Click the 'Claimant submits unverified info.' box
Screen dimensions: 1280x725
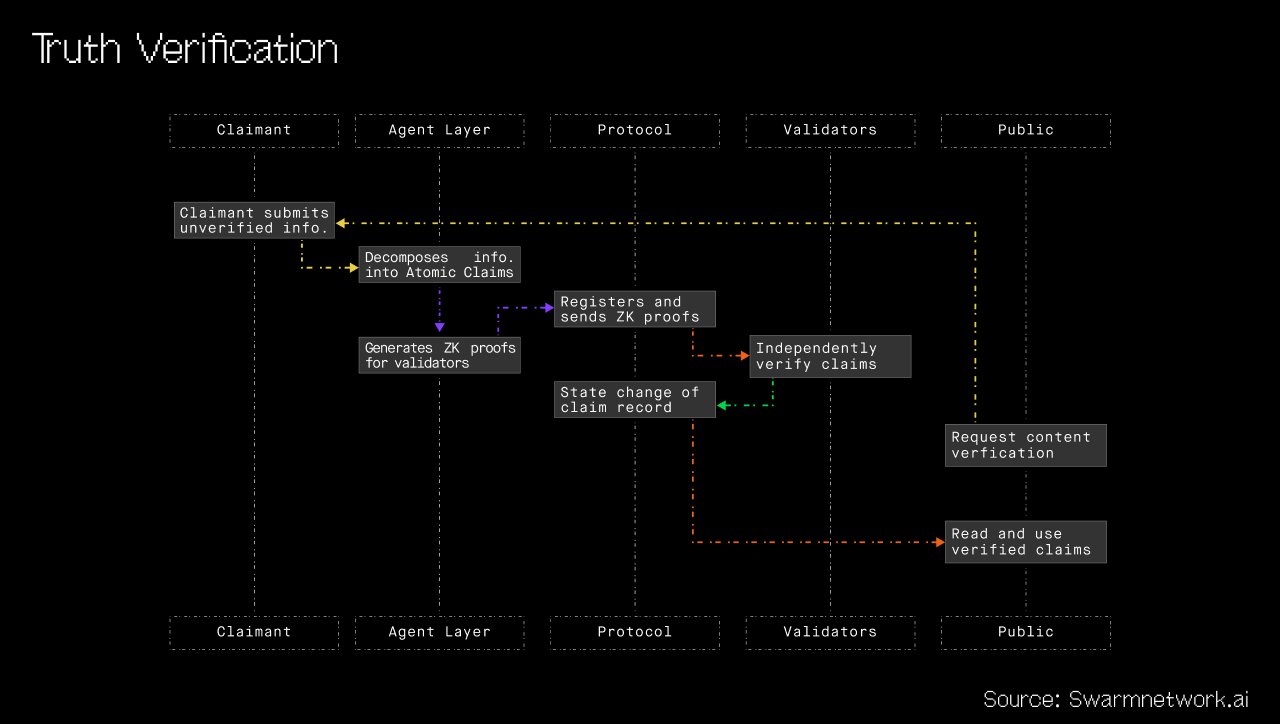tap(254, 220)
